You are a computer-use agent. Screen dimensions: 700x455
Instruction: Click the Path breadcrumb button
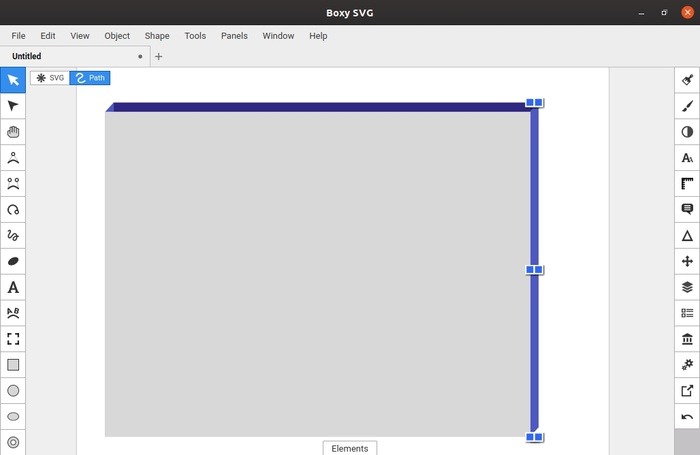(x=90, y=78)
